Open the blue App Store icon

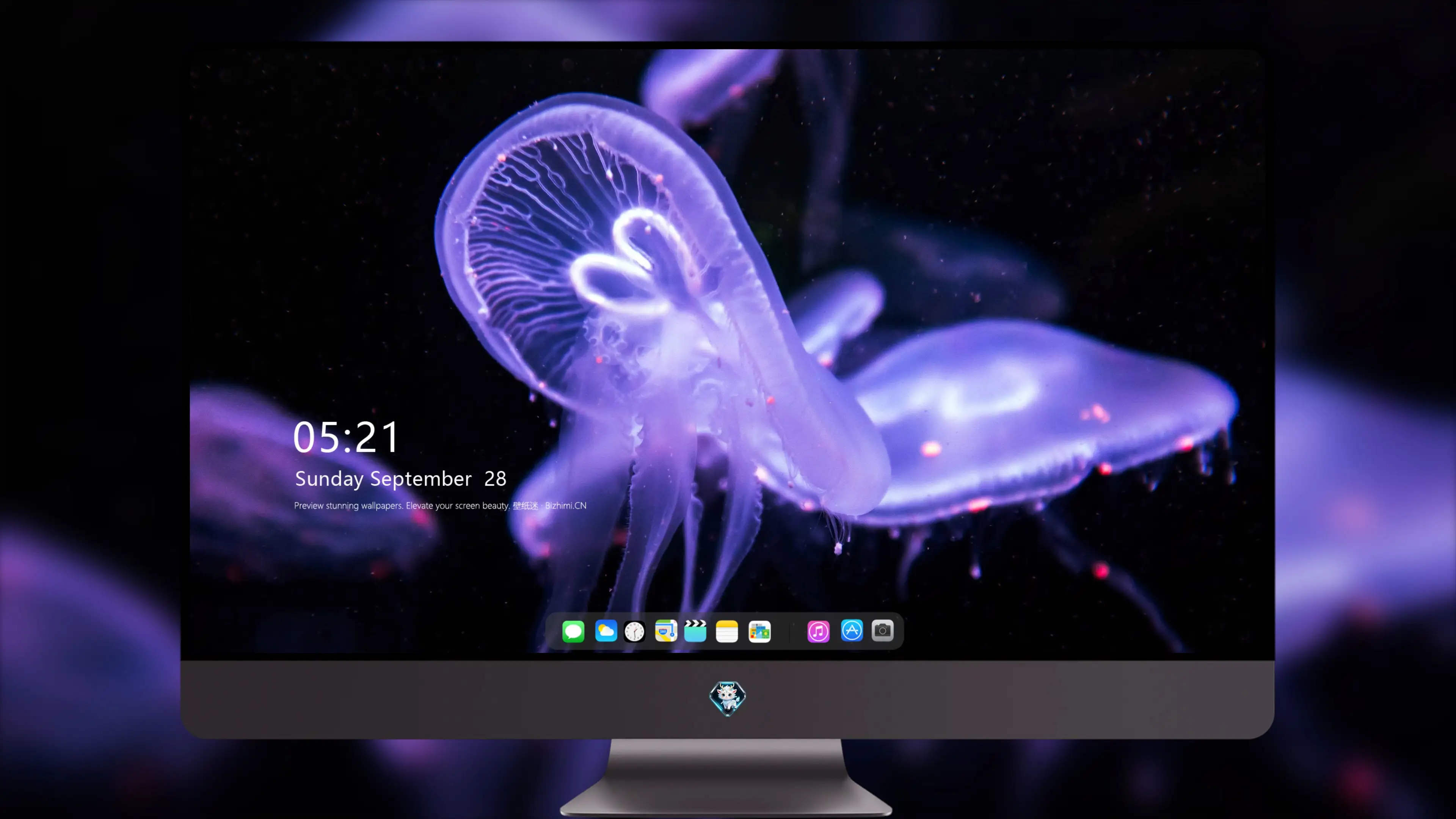(852, 630)
